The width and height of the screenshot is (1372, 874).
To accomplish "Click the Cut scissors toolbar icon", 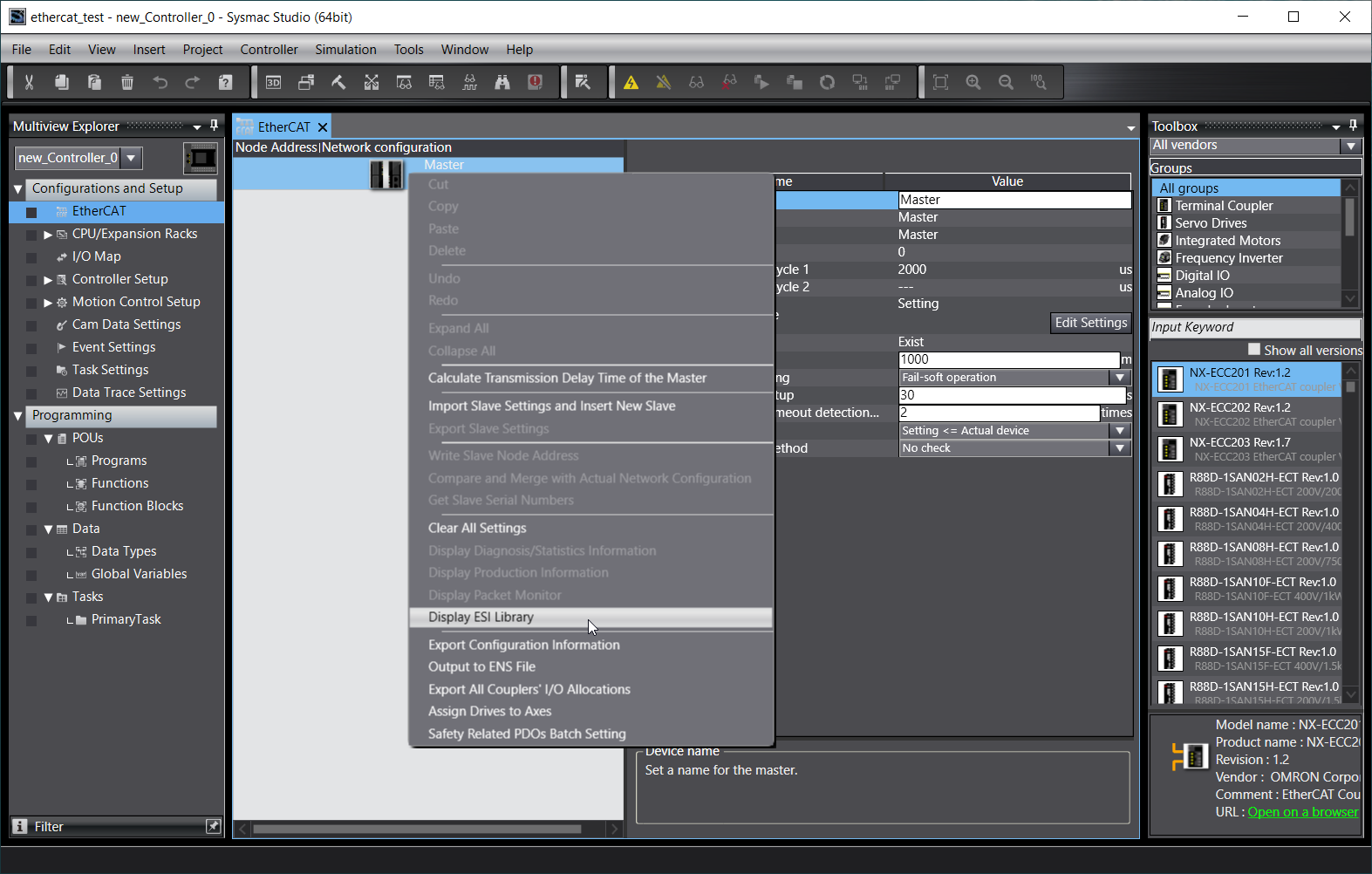I will tap(29, 82).
